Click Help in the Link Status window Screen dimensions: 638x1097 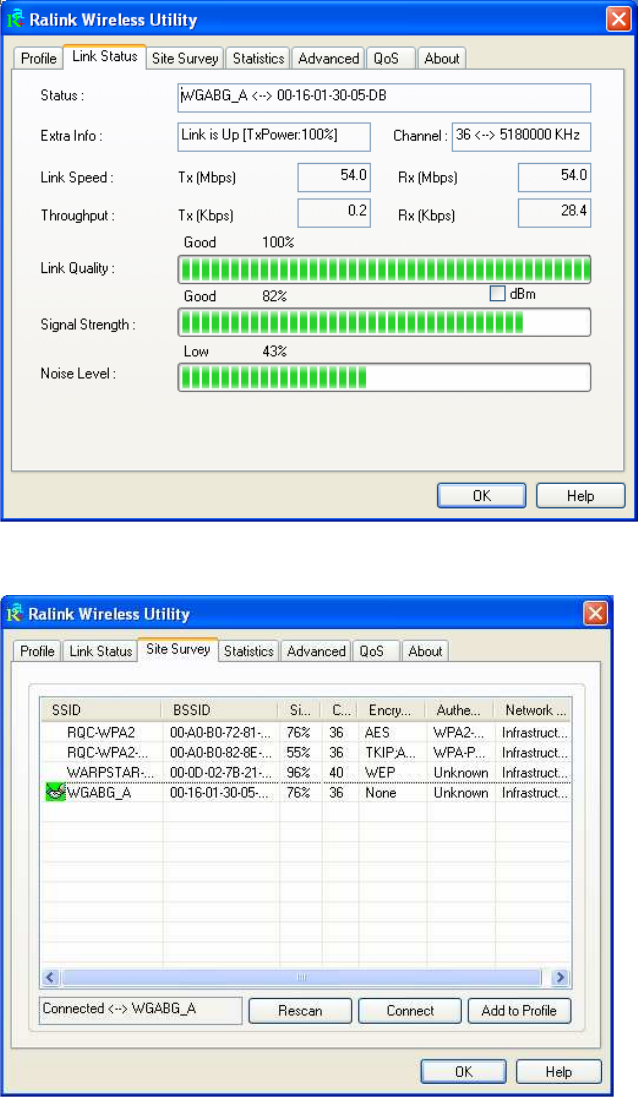click(x=581, y=495)
